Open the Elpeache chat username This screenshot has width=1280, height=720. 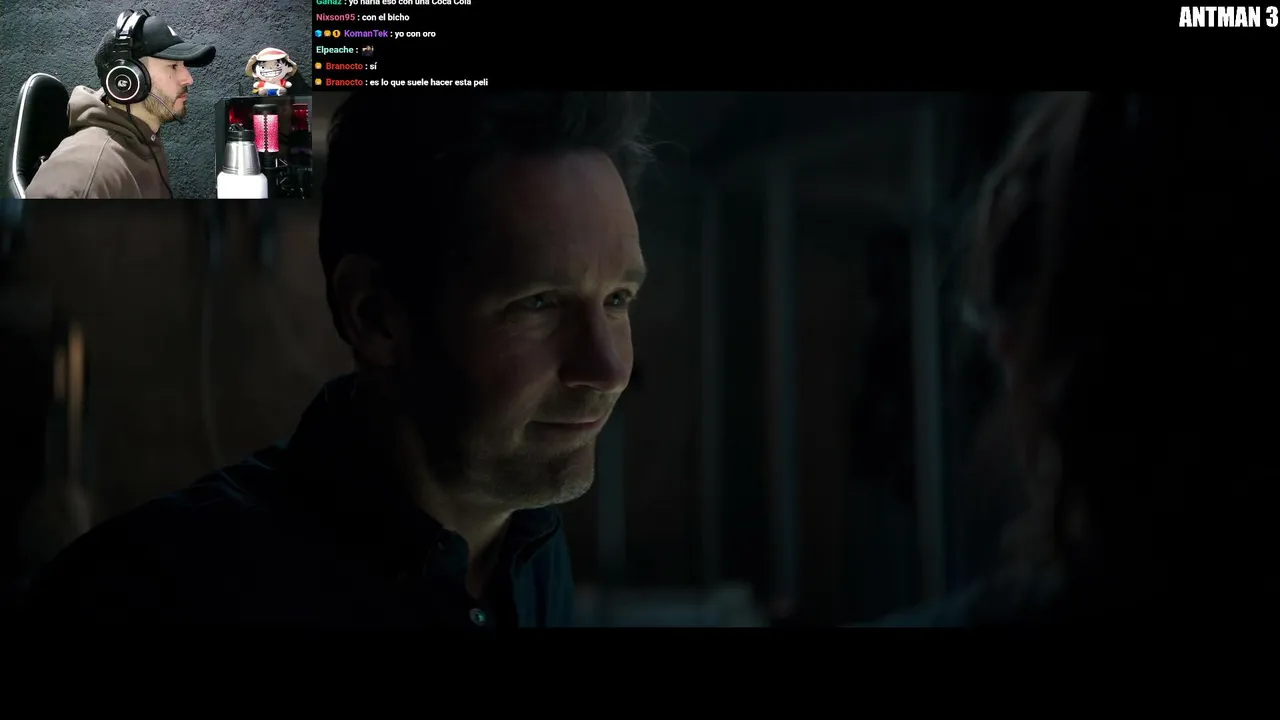click(335, 50)
